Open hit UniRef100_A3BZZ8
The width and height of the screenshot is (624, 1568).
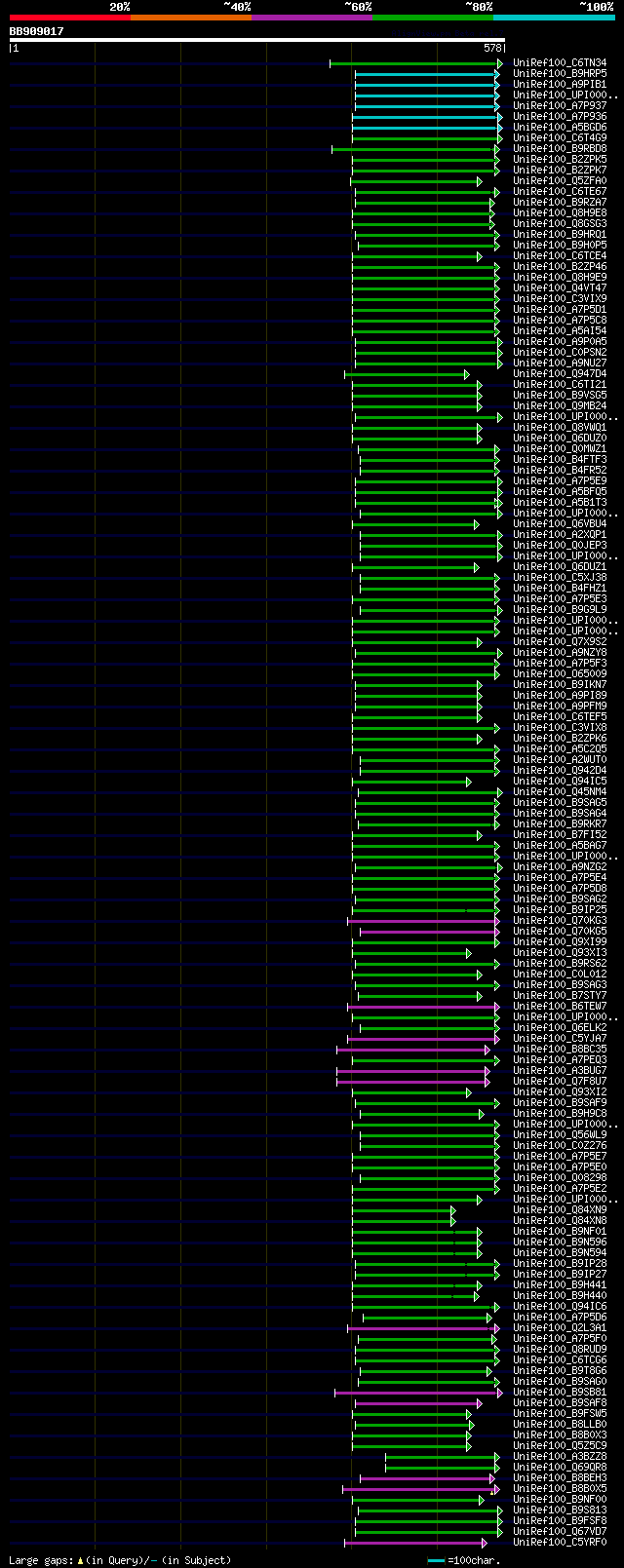[x=560, y=1457]
